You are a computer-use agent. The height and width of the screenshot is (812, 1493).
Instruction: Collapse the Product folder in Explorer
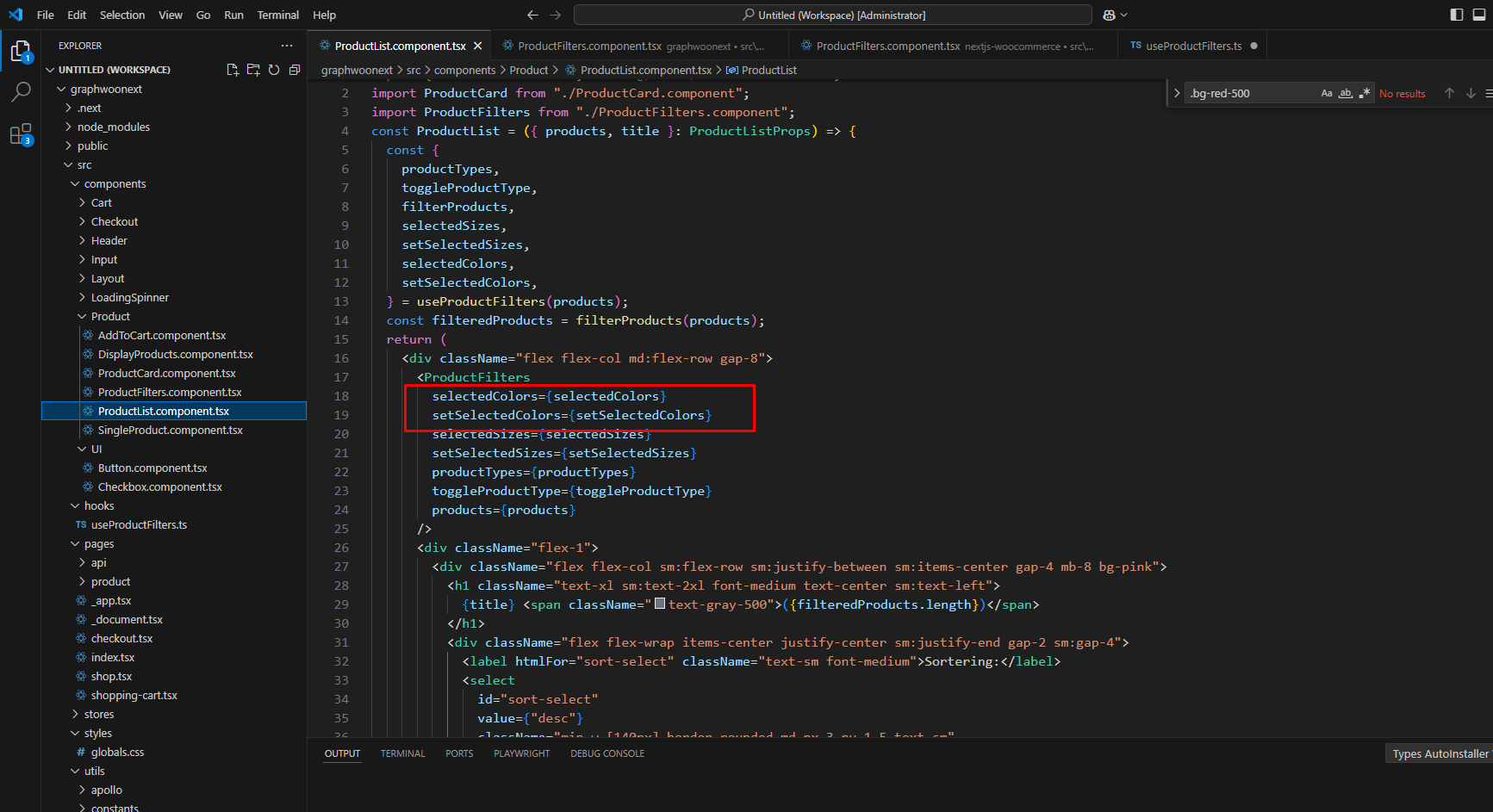110,316
